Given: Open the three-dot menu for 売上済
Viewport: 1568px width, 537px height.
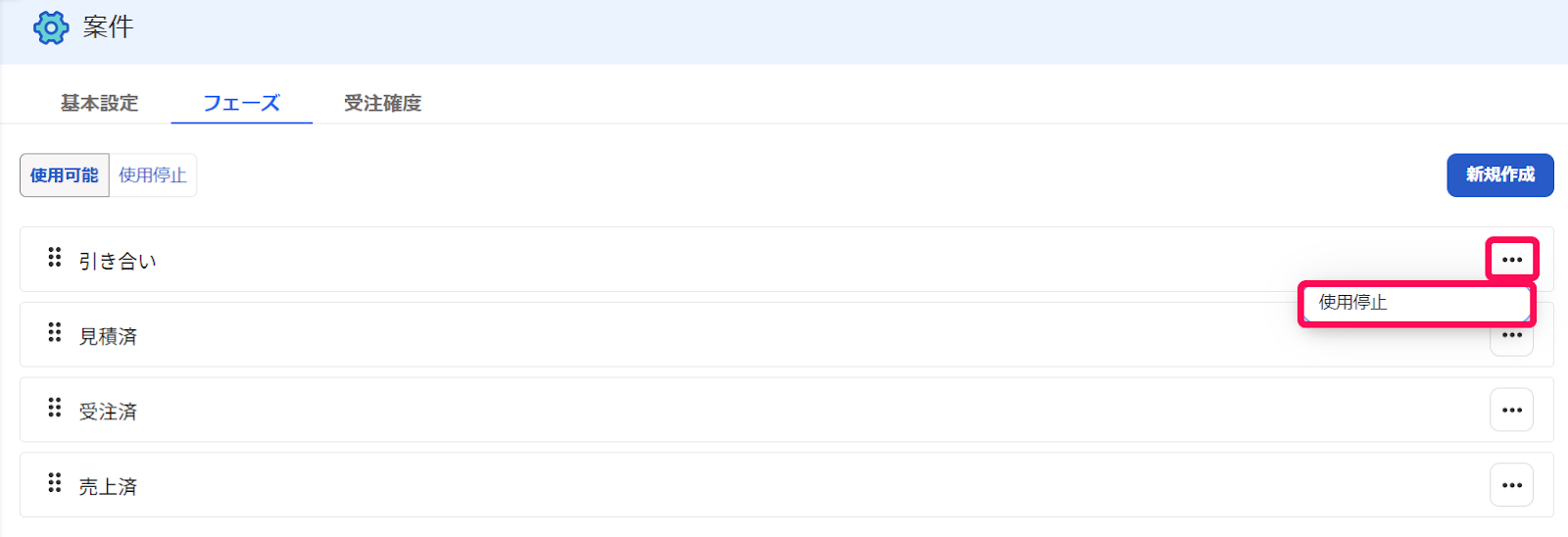Looking at the screenshot, I should click(x=1511, y=485).
